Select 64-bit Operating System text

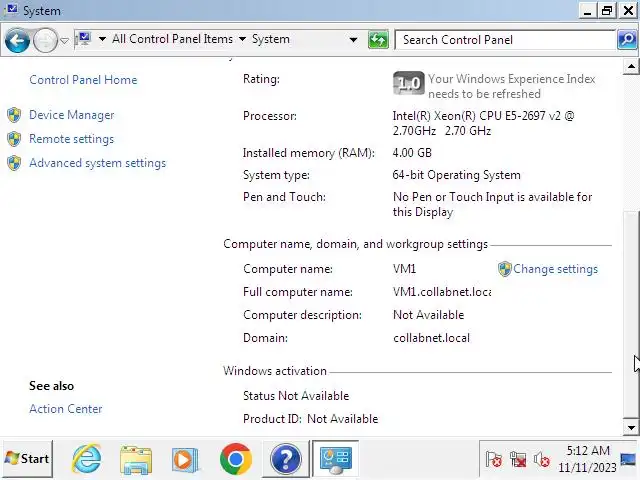click(x=456, y=175)
